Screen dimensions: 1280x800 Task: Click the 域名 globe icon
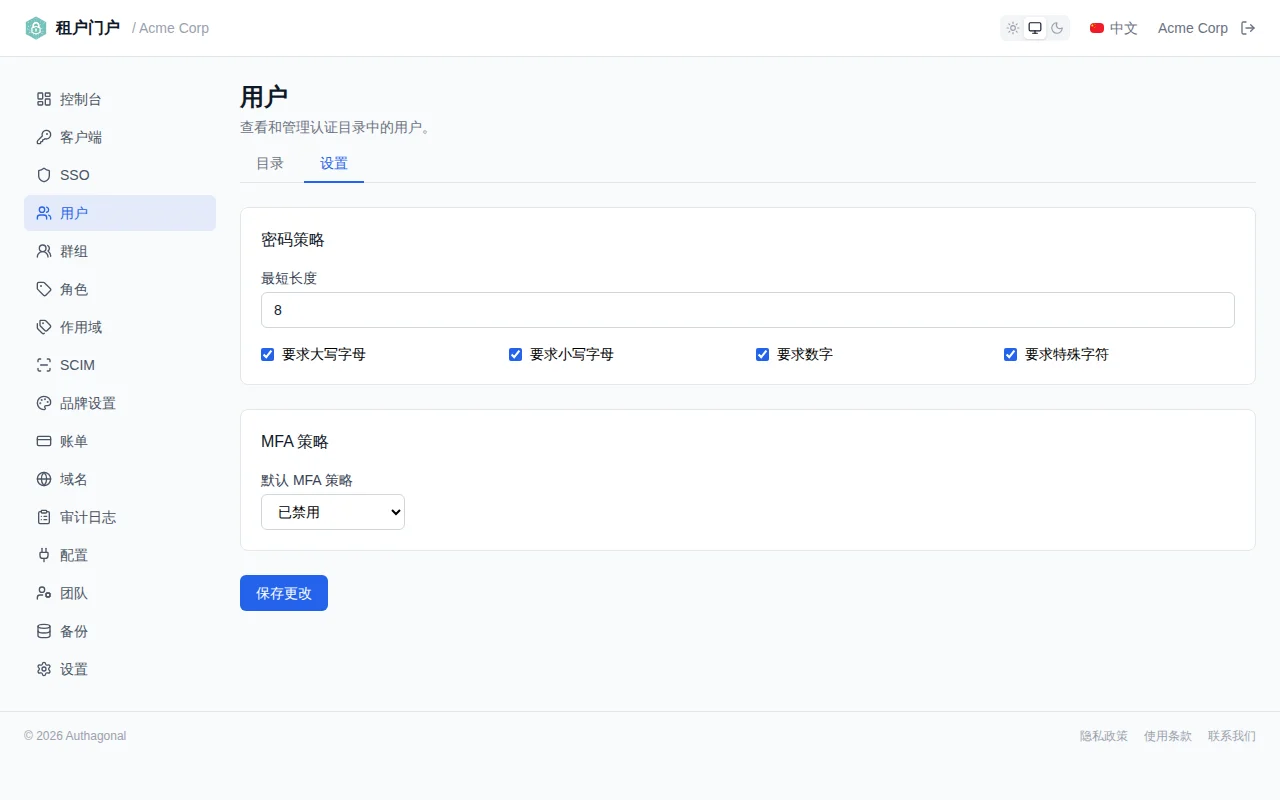(44, 479)
